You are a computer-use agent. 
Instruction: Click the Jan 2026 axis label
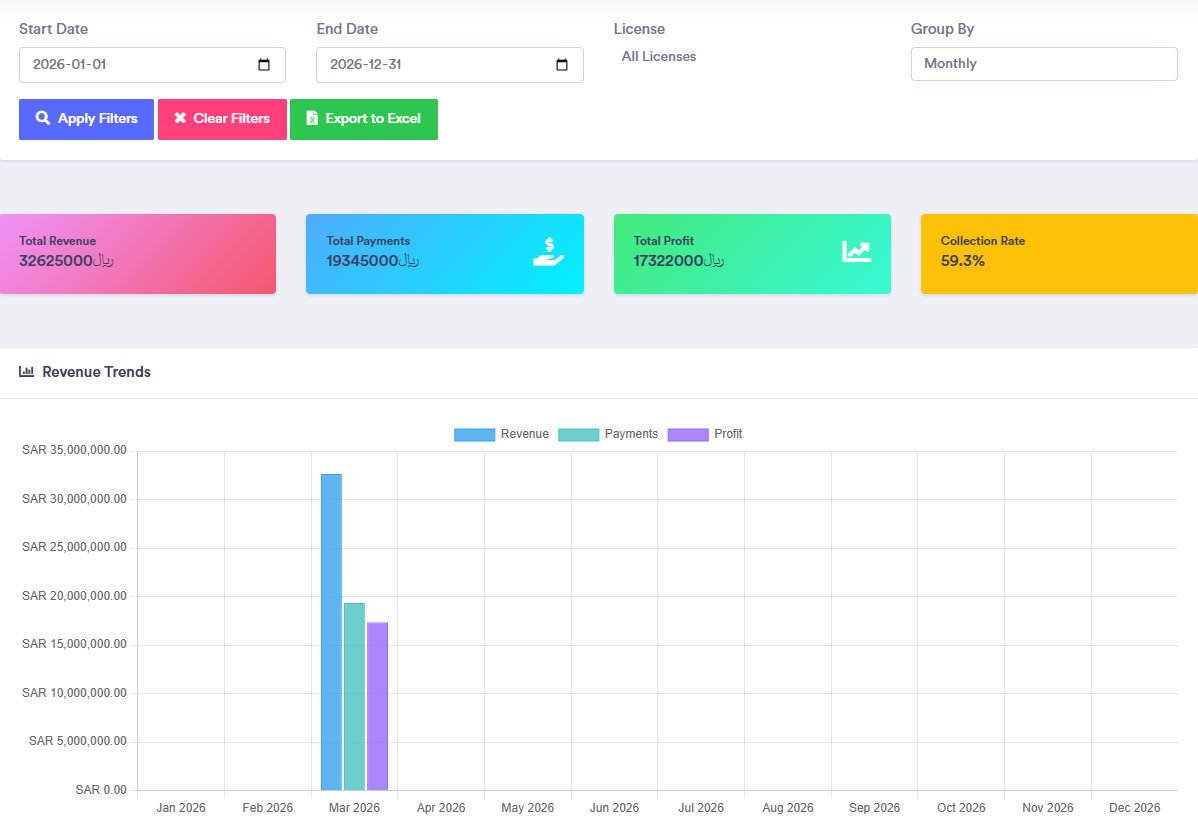tap(181, 808)
